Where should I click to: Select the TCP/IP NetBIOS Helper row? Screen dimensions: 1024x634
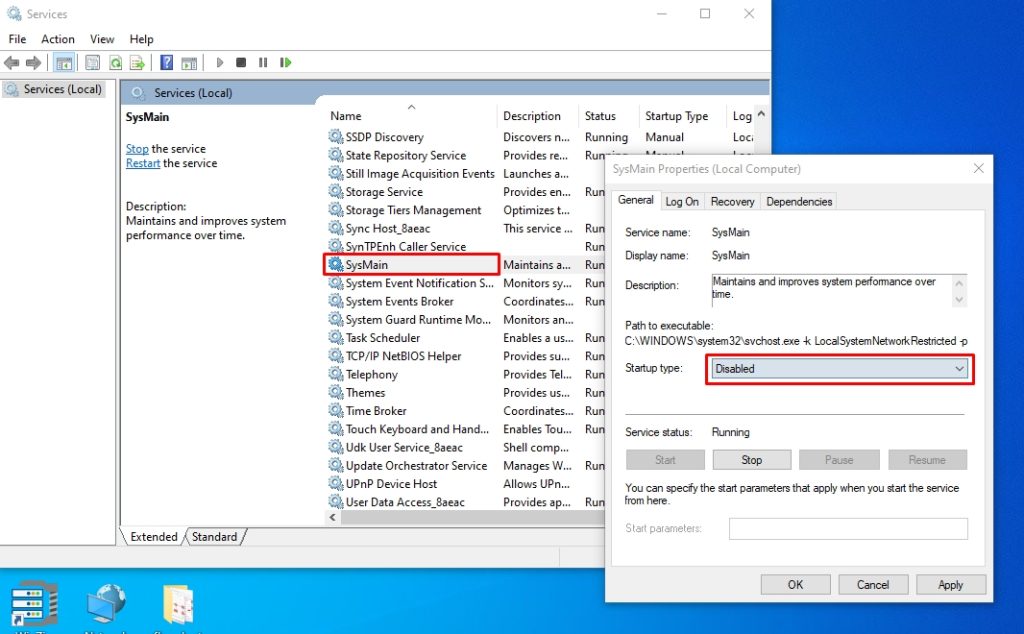403,357
